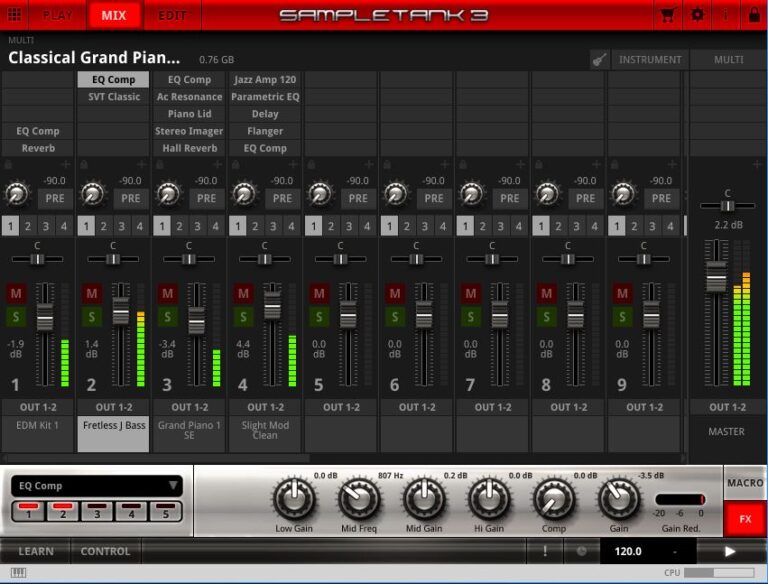Toggle PRE on channel 3 send
Screen dimensions: 768x584
pyautogui.click(x=206, y=198)
